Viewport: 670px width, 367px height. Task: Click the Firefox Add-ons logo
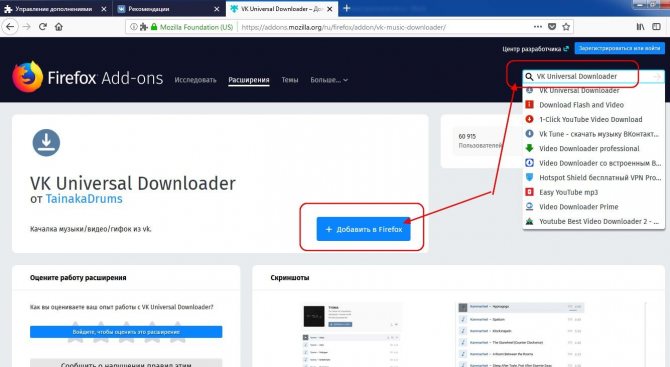tap(88, 78)
